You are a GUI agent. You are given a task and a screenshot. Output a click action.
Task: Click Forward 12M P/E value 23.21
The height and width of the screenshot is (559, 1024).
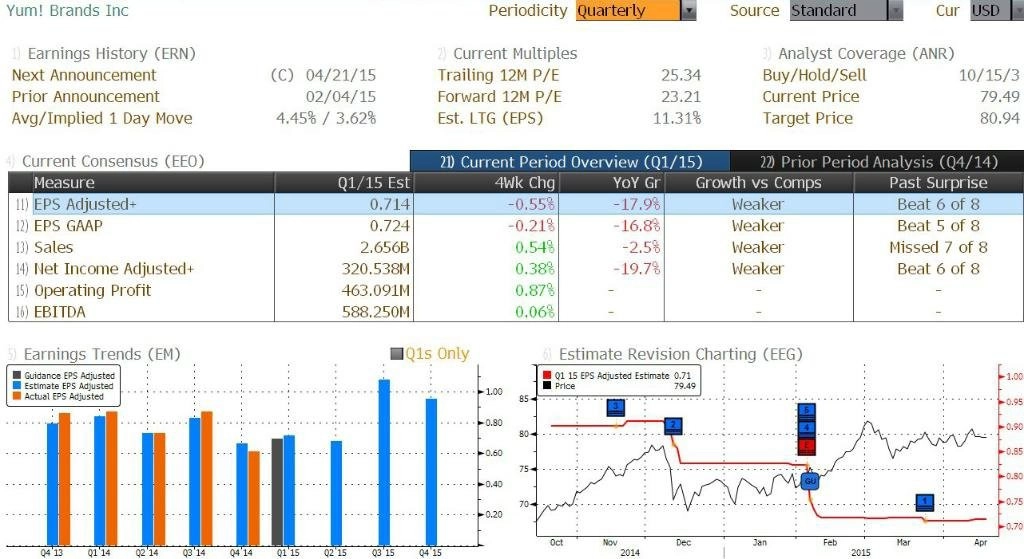[680, 97]
